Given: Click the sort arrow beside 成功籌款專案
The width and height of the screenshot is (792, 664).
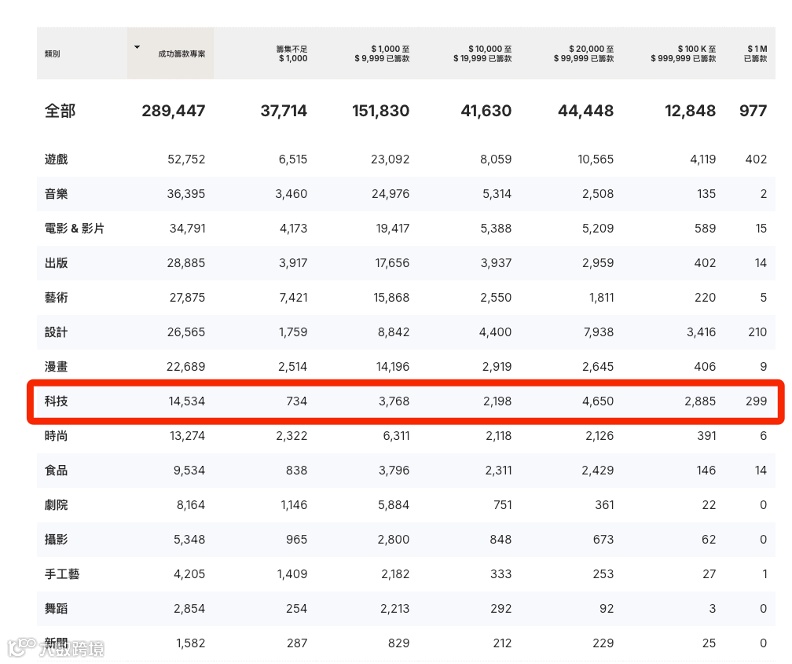Looking at the screenshot, I should pos(137,47).
